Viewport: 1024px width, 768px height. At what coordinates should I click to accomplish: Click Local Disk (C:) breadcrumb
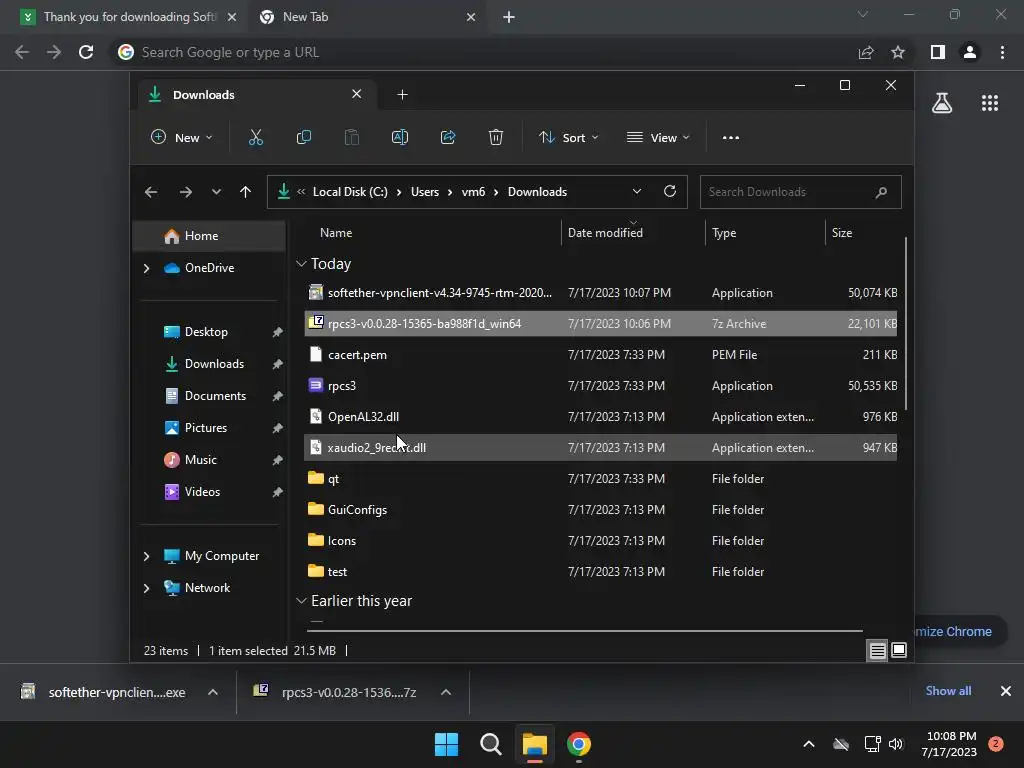click(x=350, y=192)
